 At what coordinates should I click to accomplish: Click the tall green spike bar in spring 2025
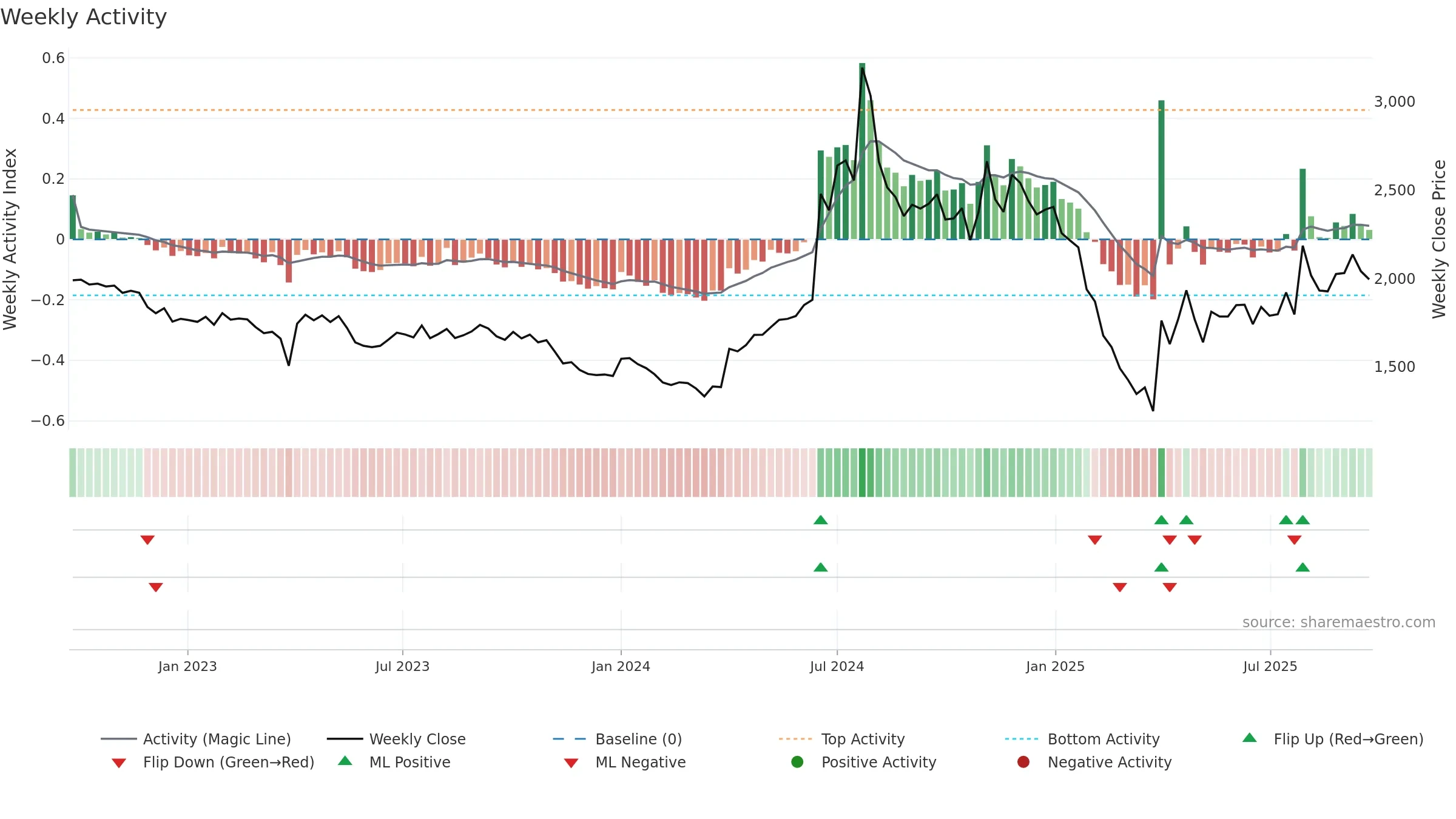tap(1161, 170)
